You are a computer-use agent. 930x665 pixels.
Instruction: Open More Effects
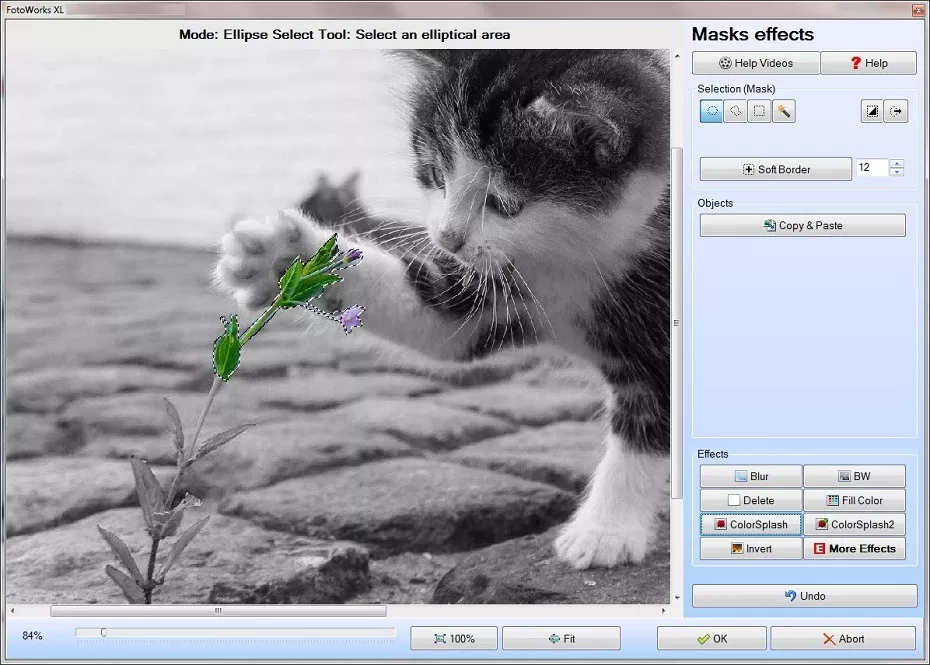(x=854, y=549)
